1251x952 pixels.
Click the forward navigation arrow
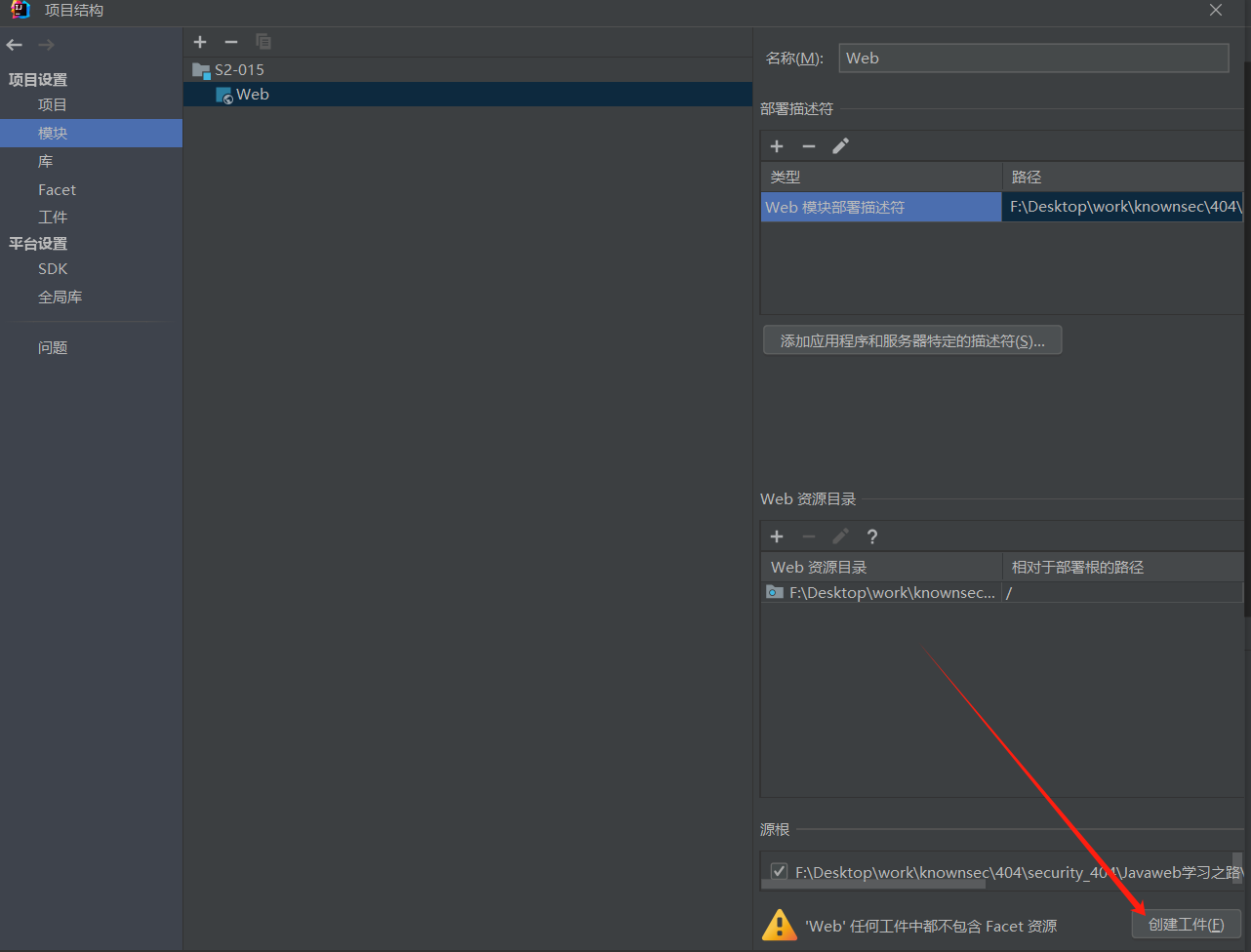point(46,45)
